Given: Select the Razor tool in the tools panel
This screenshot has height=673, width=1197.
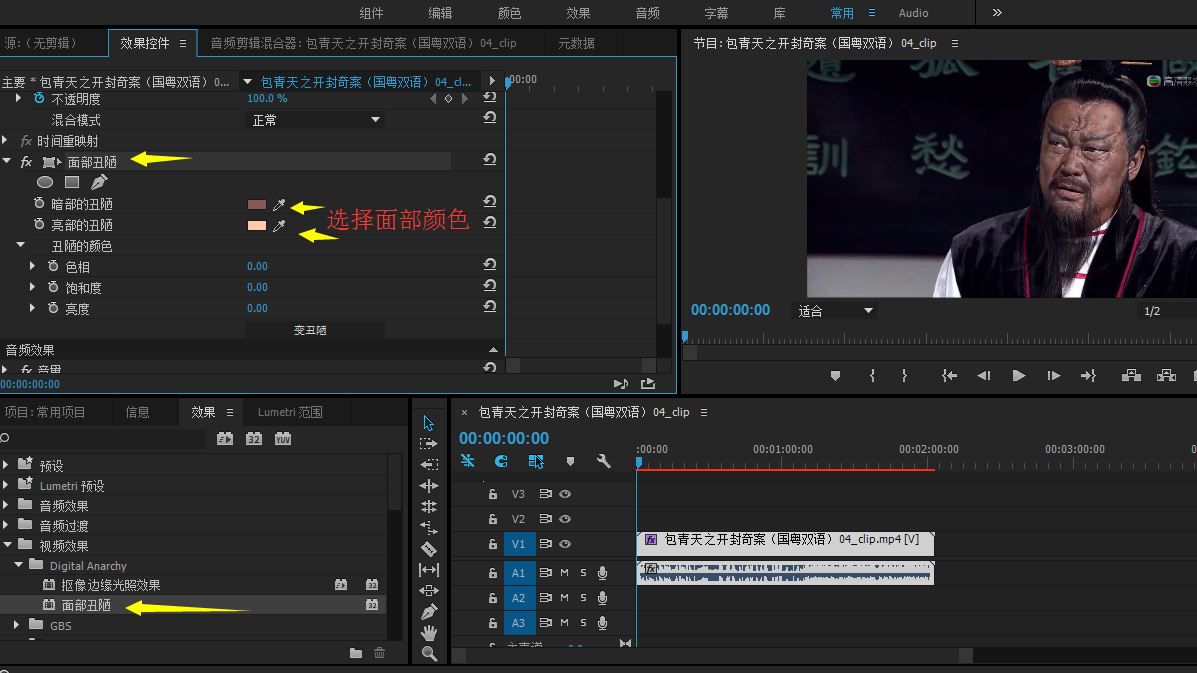Looking at the screenshot, I should [x=429, y=548].
